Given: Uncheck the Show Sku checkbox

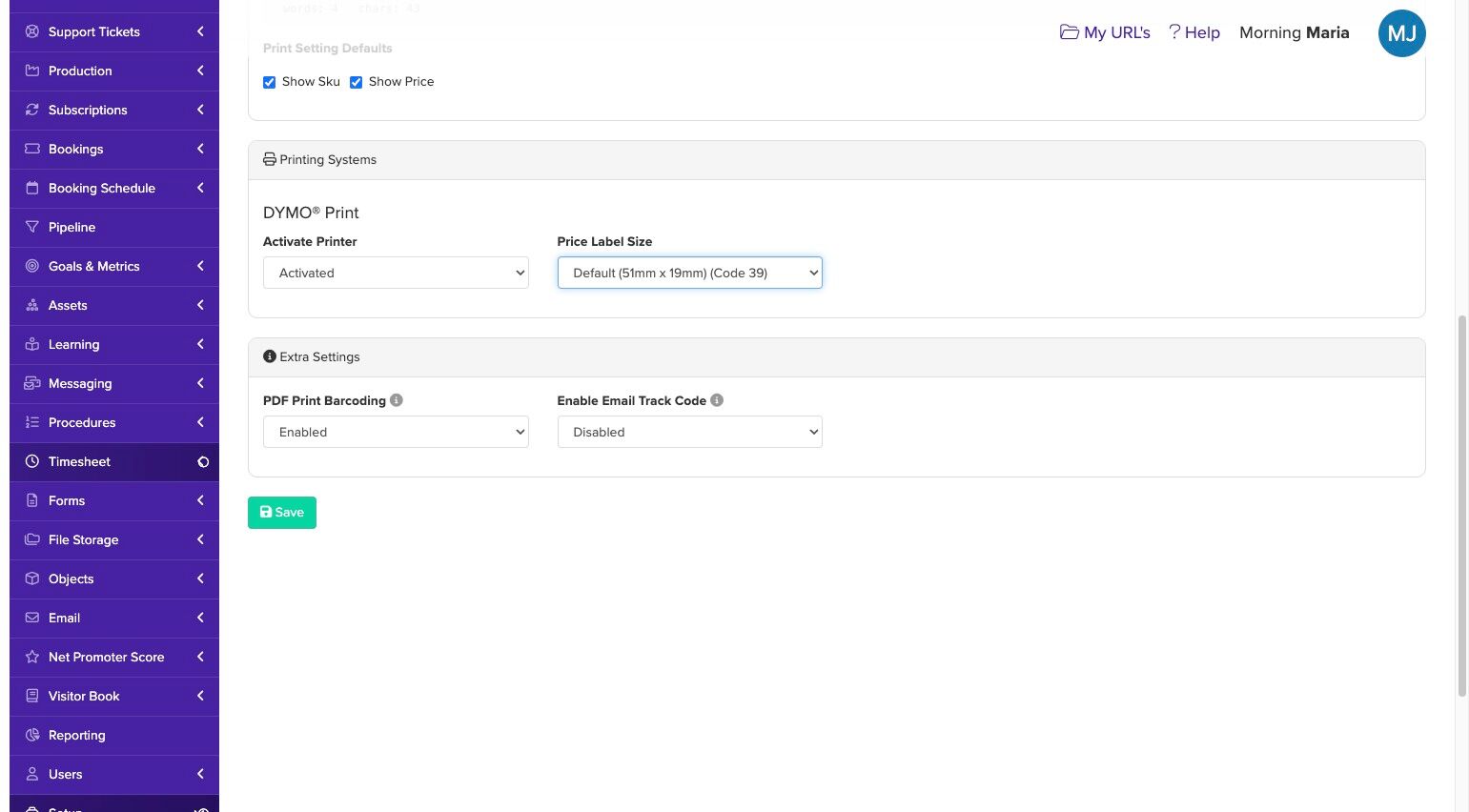Looking at the screenshot, I should tap(270, 82).
